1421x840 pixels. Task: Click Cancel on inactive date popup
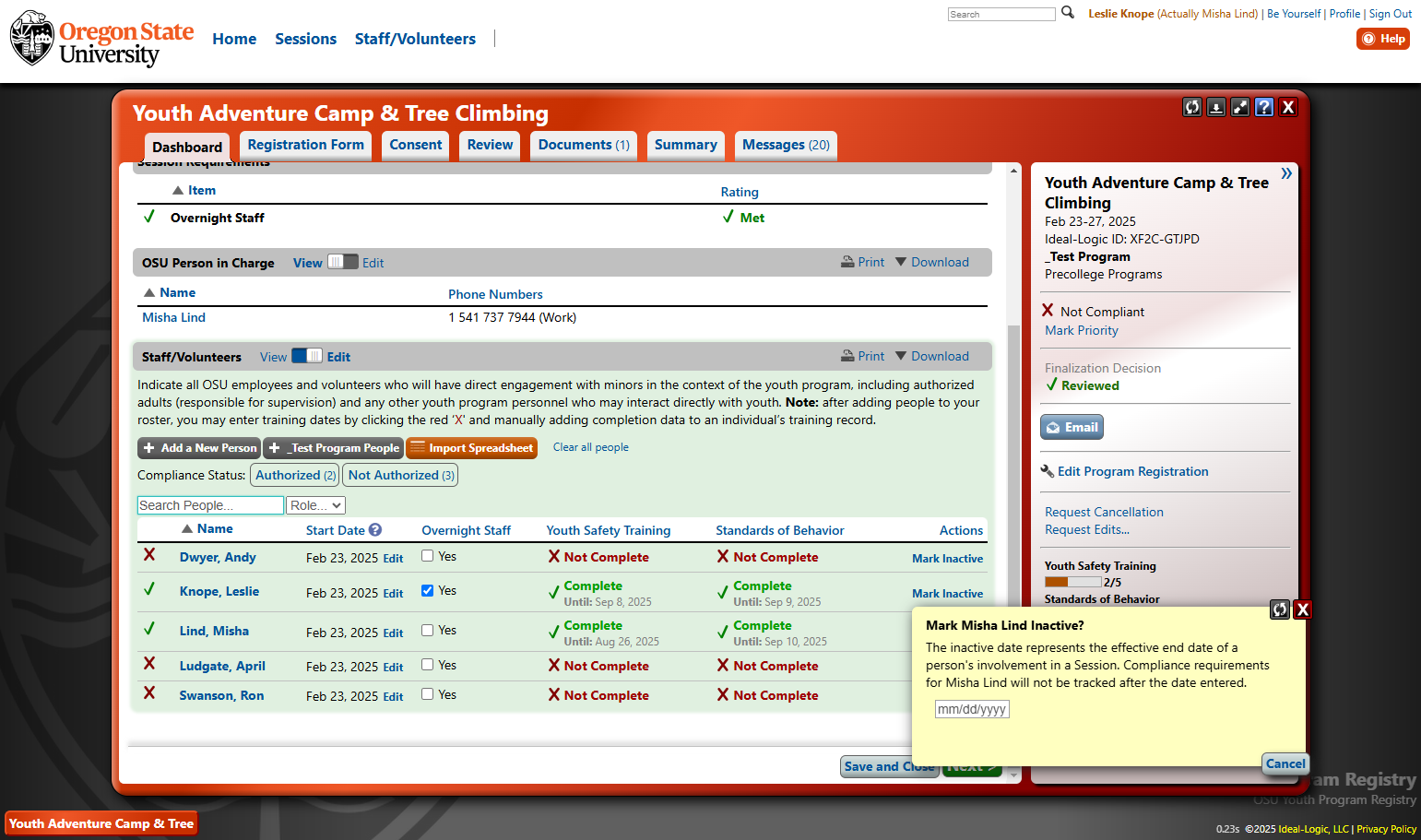coord(1285,763)
